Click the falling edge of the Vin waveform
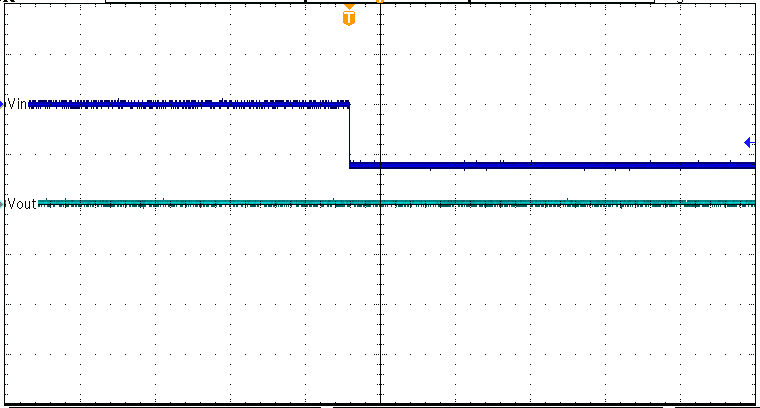The height and width of the screenshot is (408, 760). pos(349,135)
